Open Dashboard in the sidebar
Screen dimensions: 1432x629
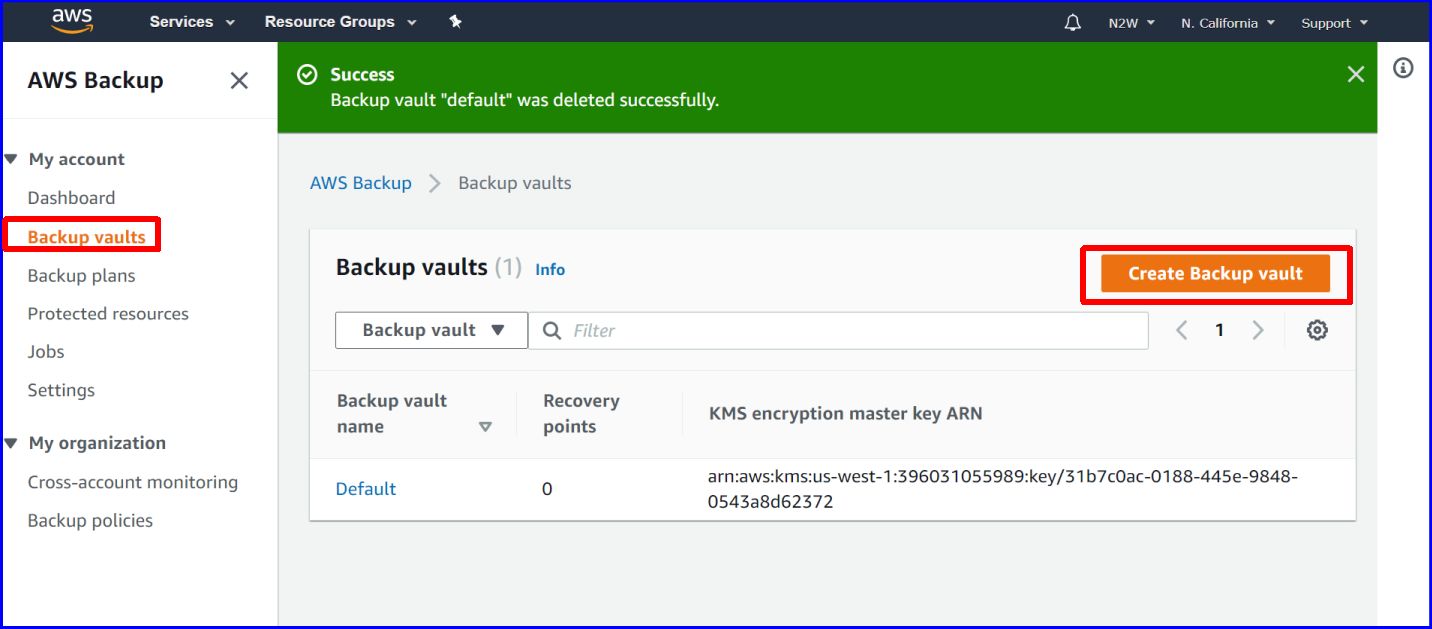(71, 198)
